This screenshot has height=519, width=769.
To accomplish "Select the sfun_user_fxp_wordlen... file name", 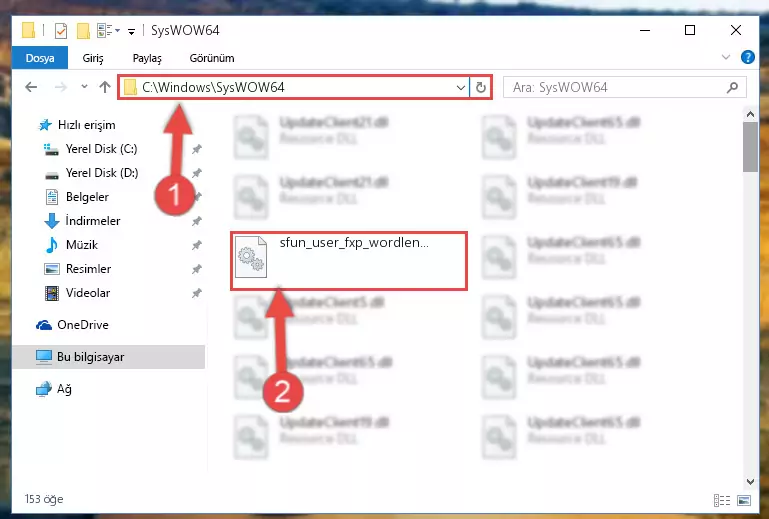I will point(354,242).
